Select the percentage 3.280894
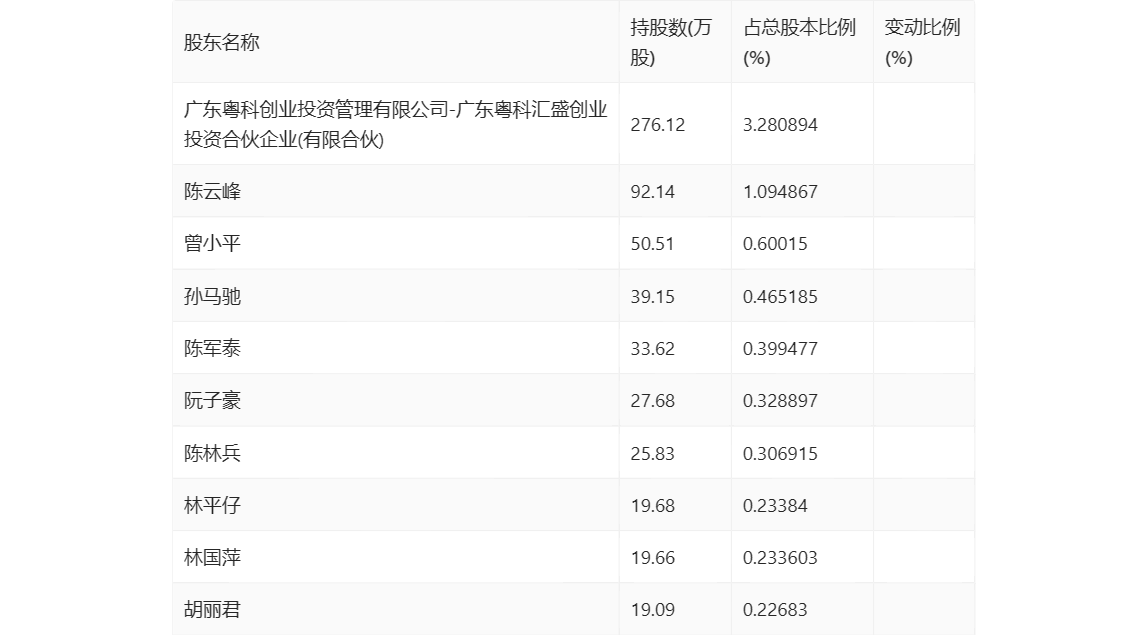The image size is (1148, 635). (780, 125)
